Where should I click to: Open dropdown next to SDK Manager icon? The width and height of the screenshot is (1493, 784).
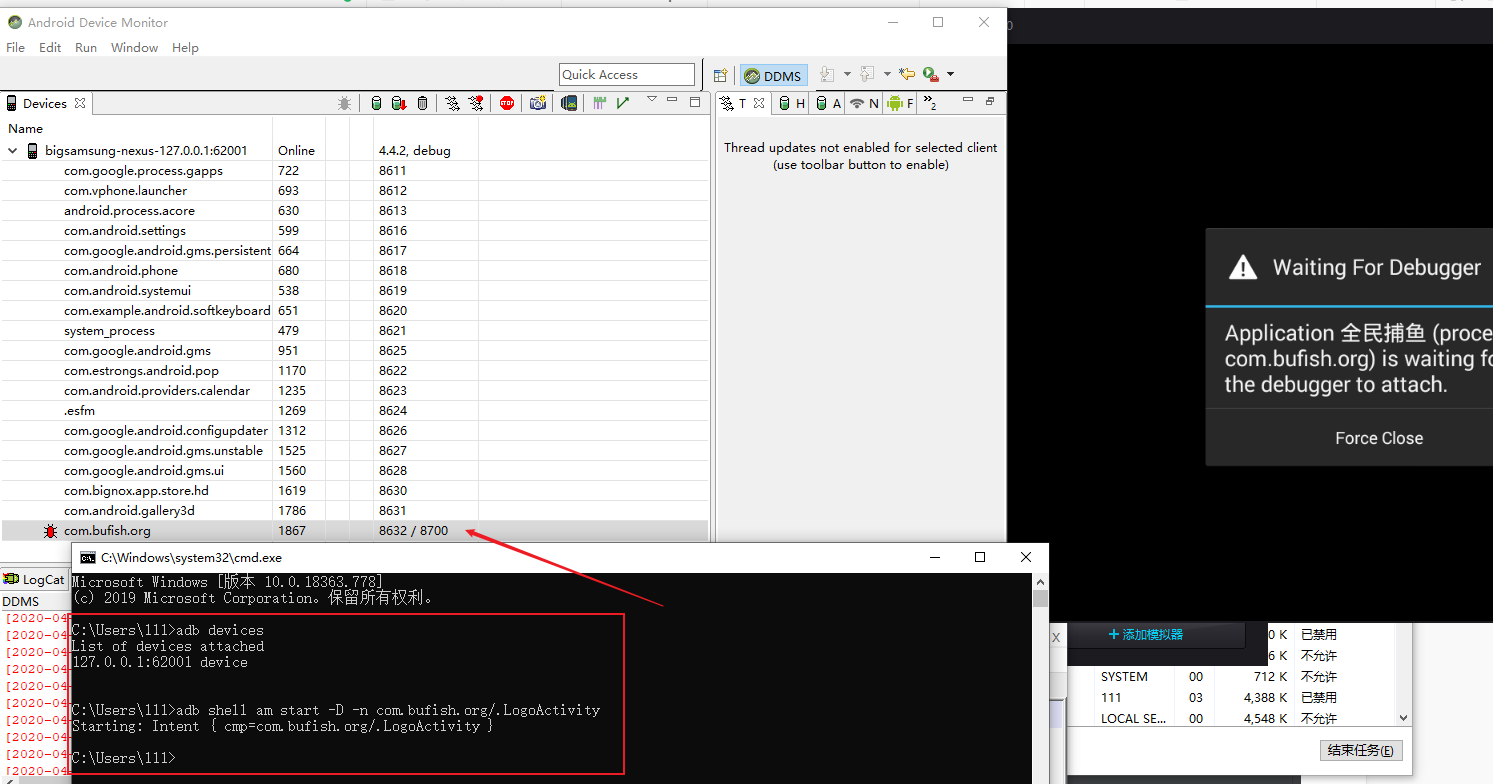847,74
